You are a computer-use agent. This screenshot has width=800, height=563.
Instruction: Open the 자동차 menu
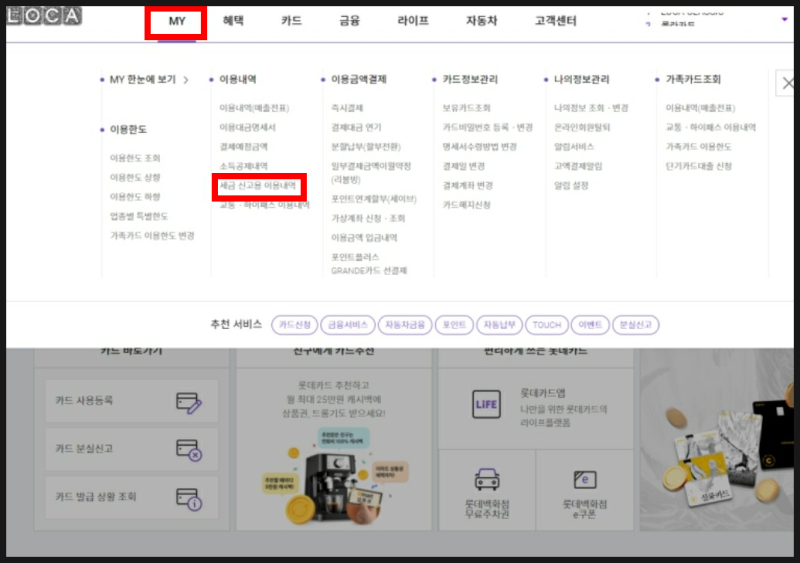coord(481,21)
